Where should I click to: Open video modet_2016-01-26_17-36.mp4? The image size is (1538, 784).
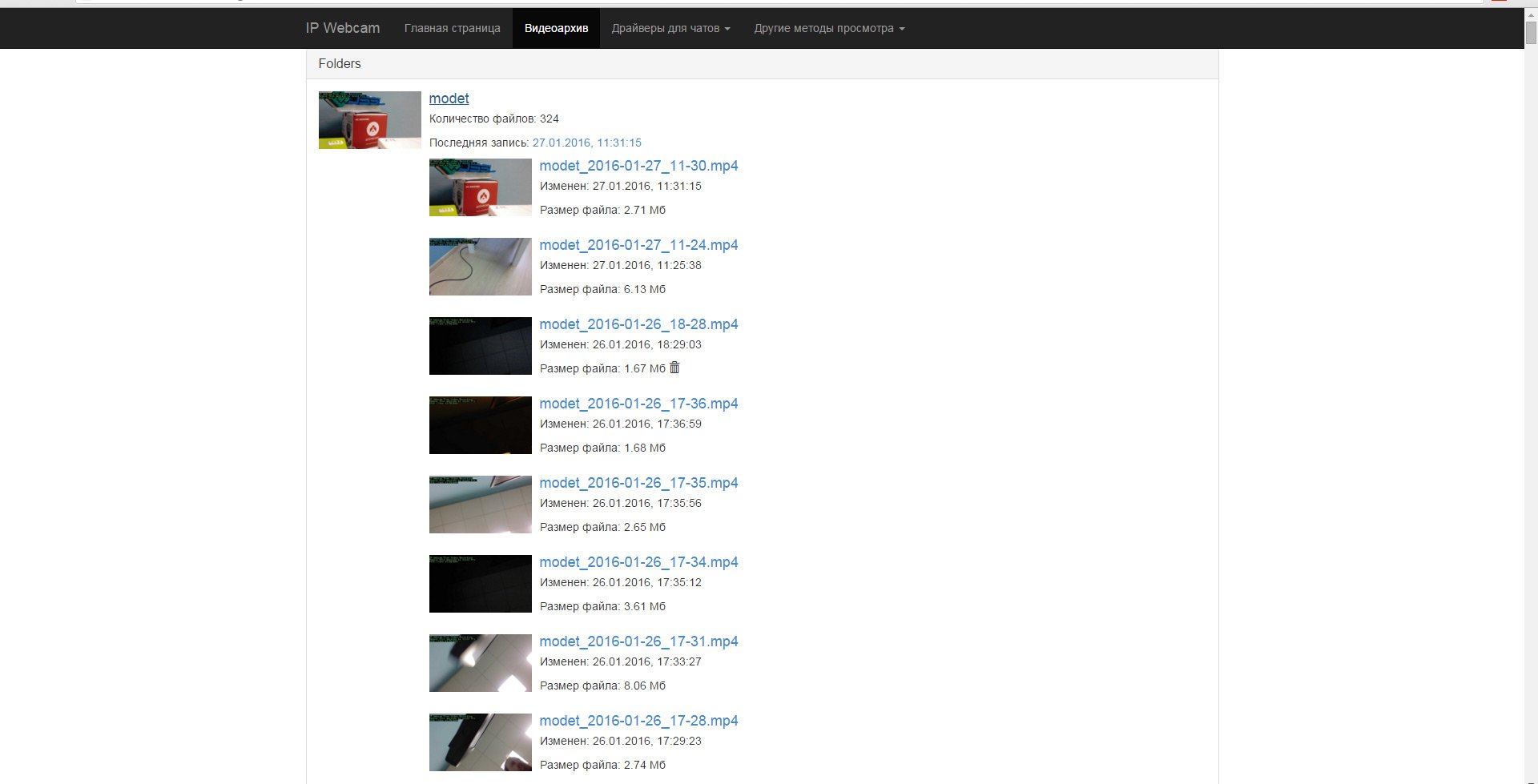[x=638, y=404]
